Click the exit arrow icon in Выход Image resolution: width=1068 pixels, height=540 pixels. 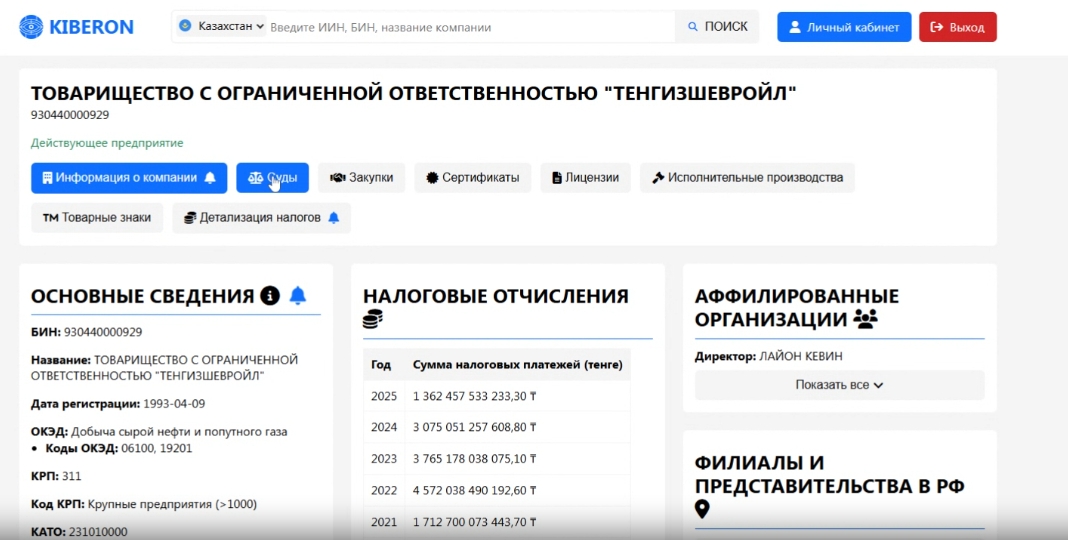point(937,27)
